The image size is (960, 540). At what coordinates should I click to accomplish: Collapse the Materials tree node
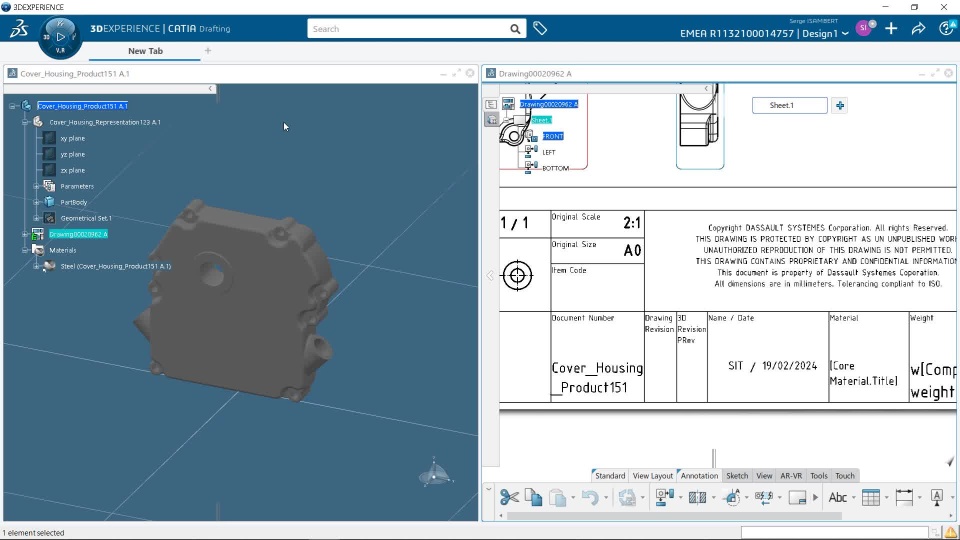pos(25,250)
